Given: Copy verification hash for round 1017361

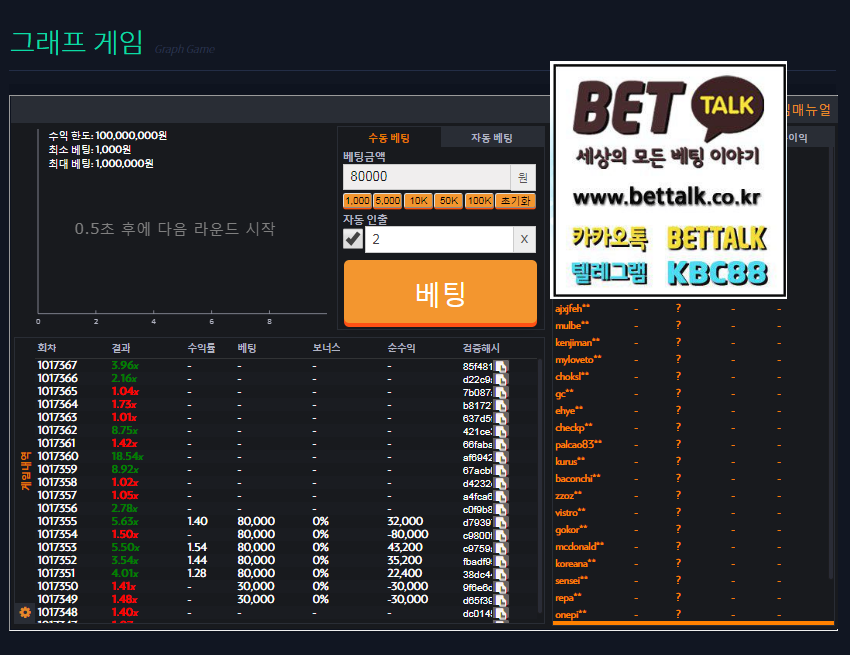Looking at the screenshot, I should [501, 445].
